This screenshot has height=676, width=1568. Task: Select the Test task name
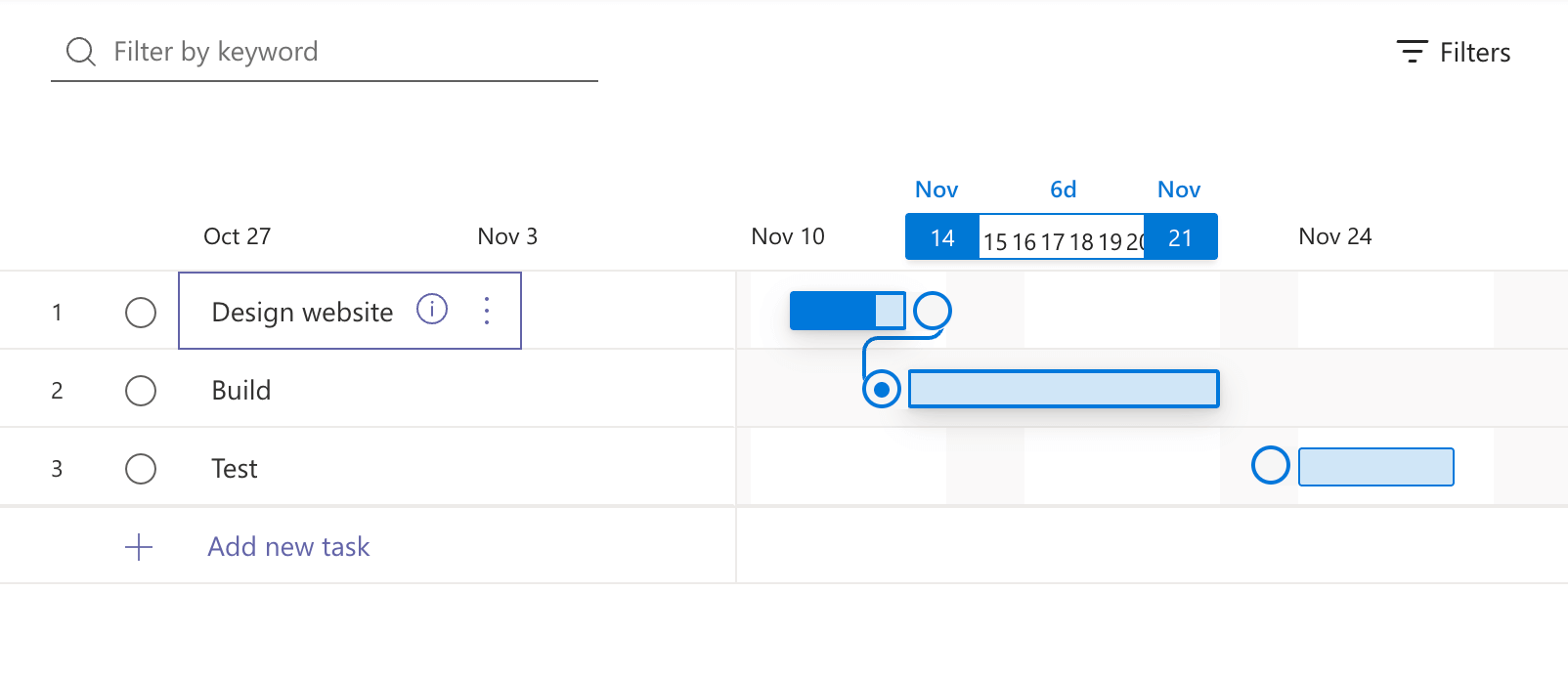[x=235, y=469]
